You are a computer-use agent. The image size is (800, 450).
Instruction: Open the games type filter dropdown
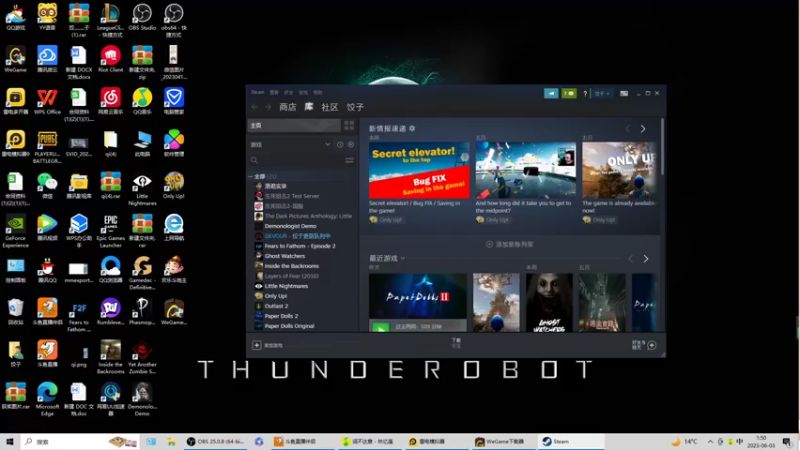tap(290, 145)
